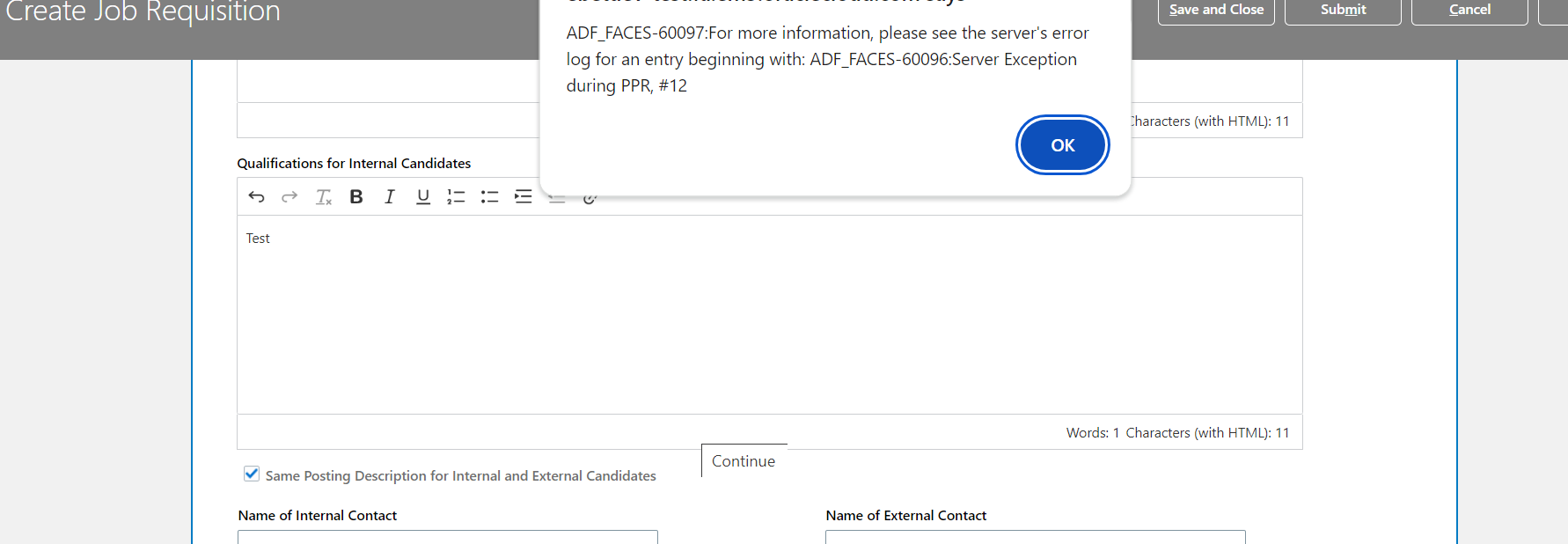Redo in Internal Candidates qualifications editor

click(x=289, y=196)
